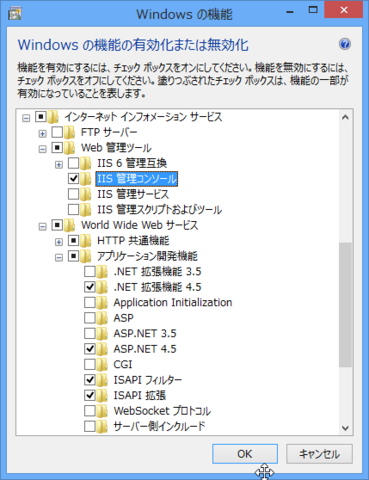Uncheck ISAPI フィルター checkbox

point(90,380)
